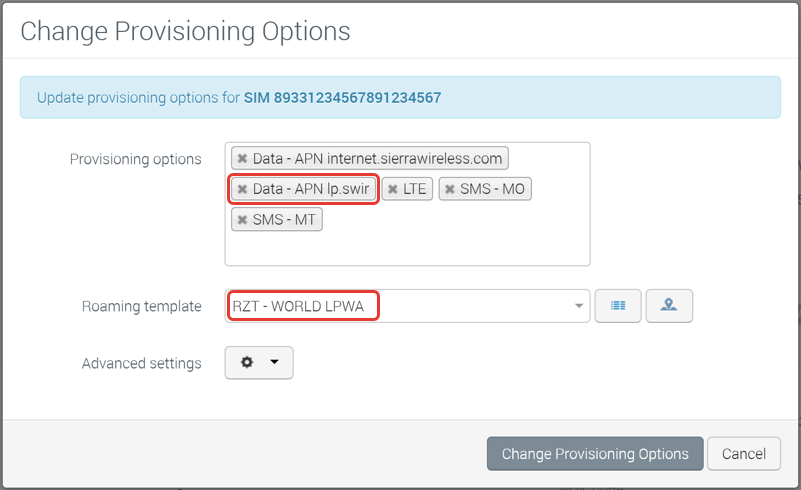Open the roaming template list view icon
This screenshot has width=801, height=490.
point(618,306)
